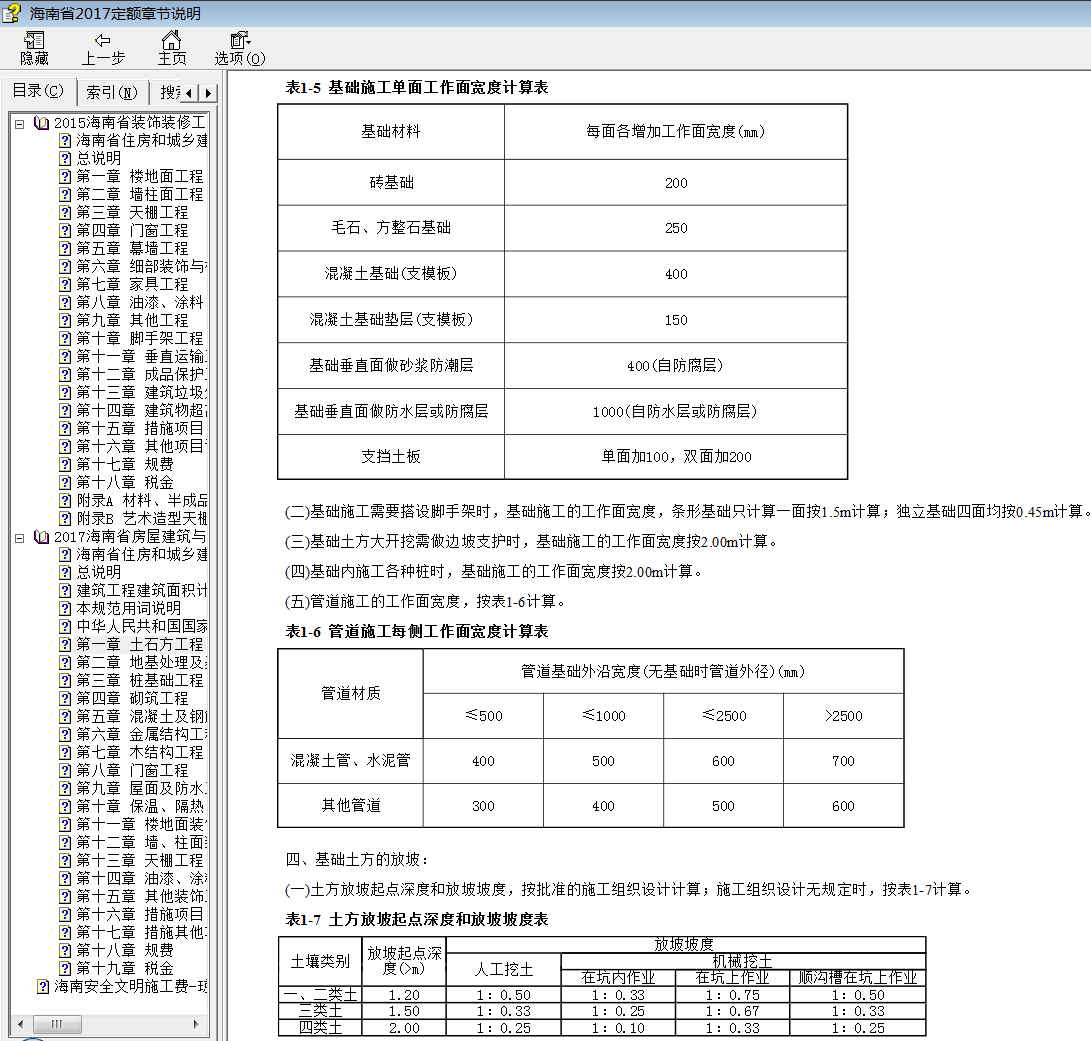Select the 2015海南省装饰装修 book icon
The width and height of the screenshot is (1091, 1041).
pyautogui.click(x=41, y=123)
